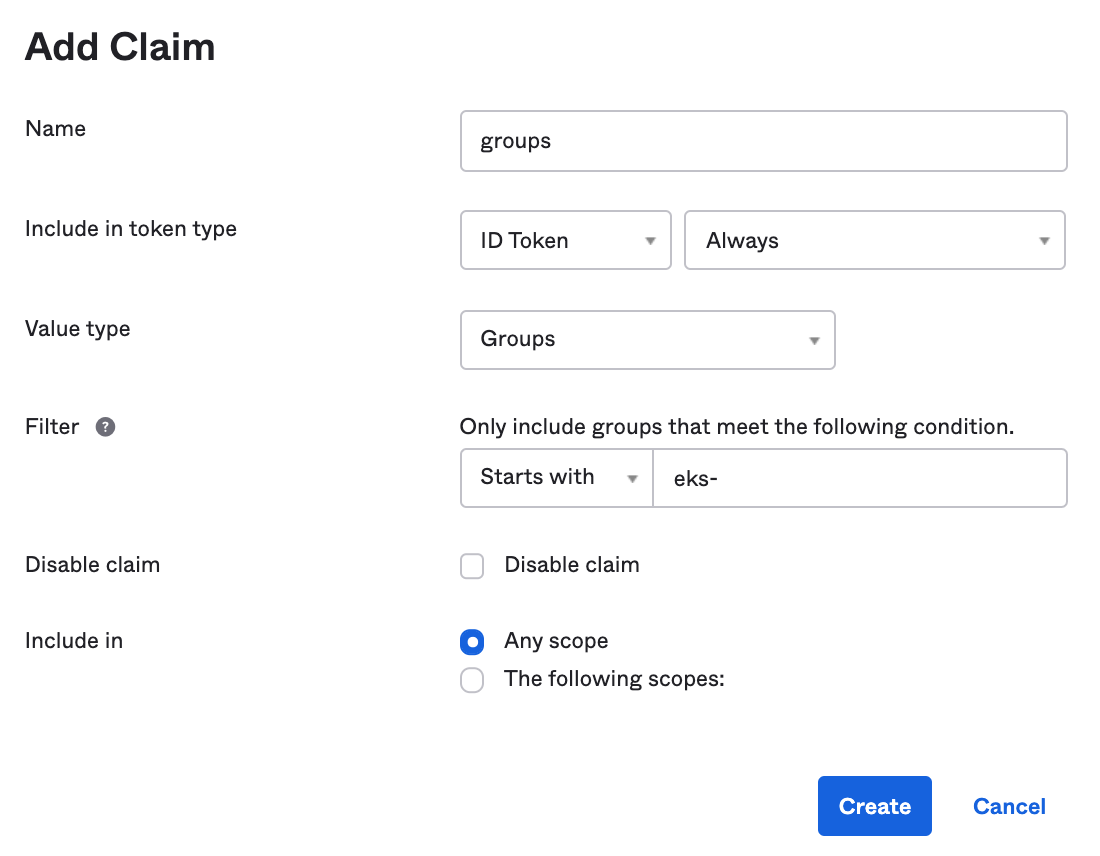This screenshot has width=1100, height=856.
Task: Click the Name field containing groups
Action: 763,141
